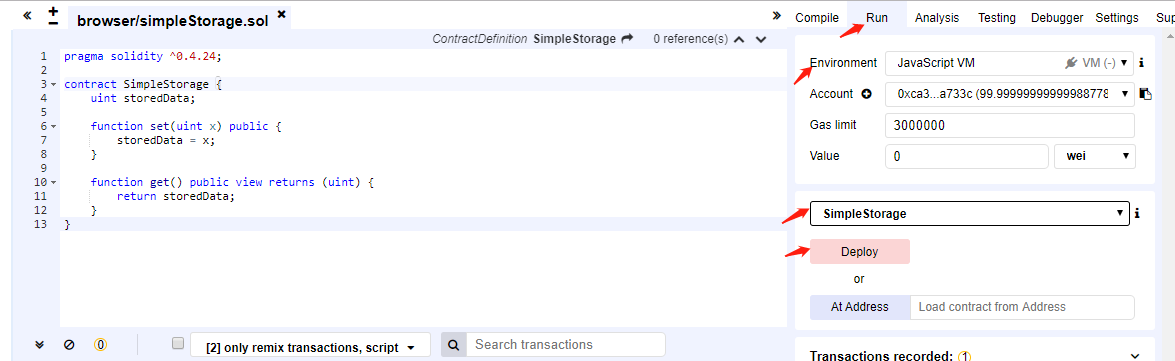
Task: Fold the set function at line 6
Action: click(x=53, y=127)
